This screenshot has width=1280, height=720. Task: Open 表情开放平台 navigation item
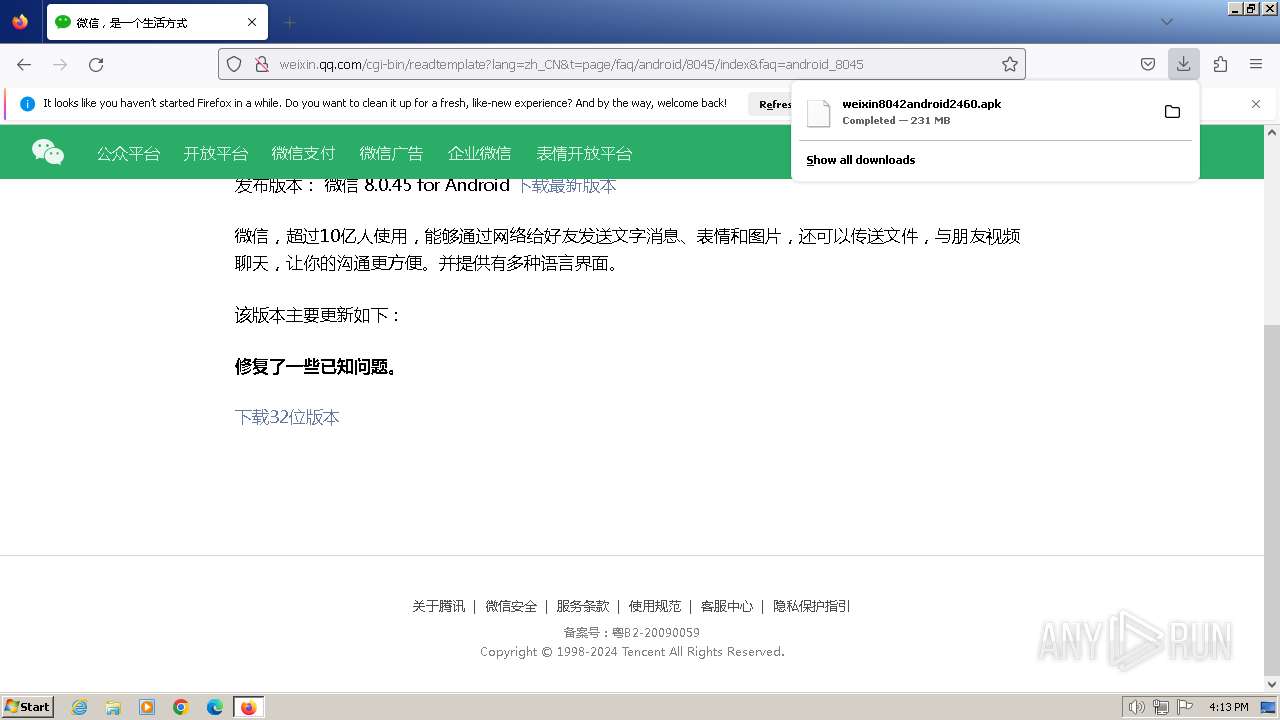click(584, 154)
